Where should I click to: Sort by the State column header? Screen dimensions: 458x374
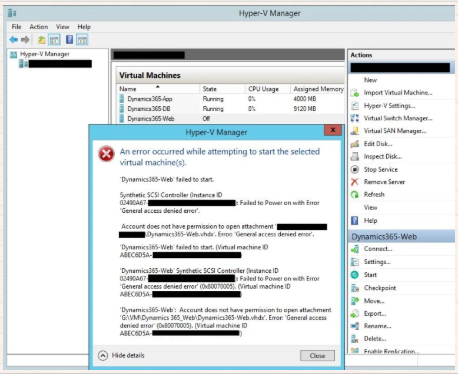pyautogui.click(x=222, y=89)
